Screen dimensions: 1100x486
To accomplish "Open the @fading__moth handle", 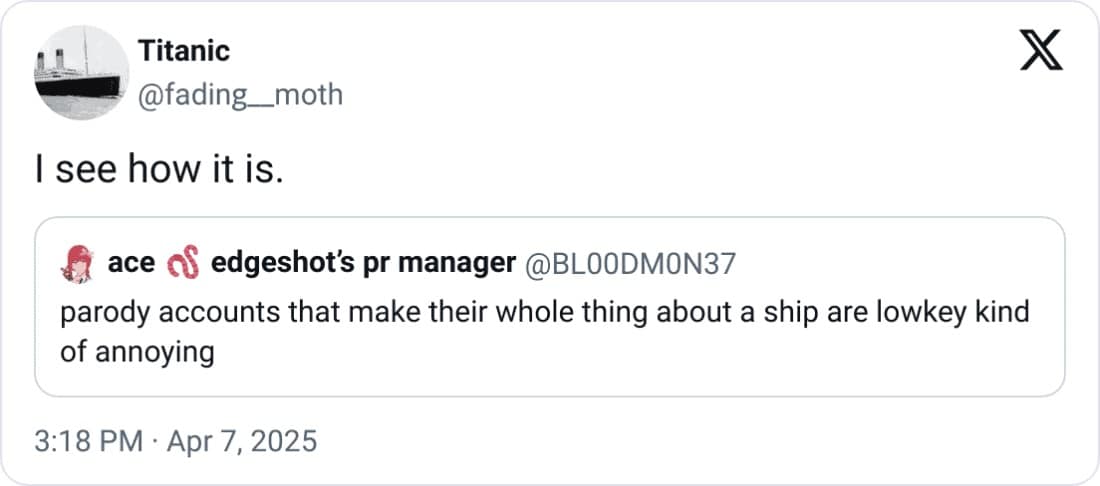I will [242, 95].
